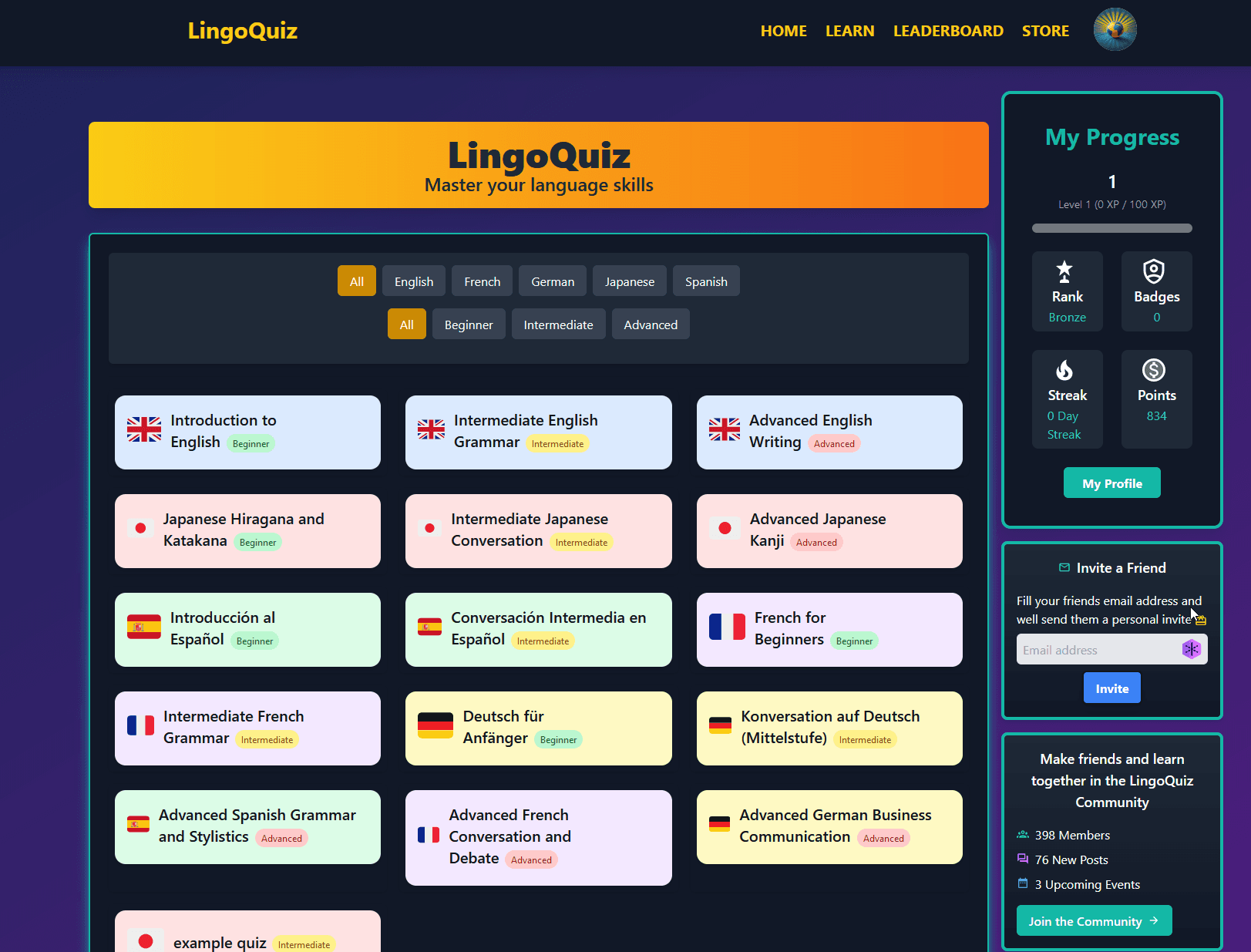Show only Advanced level quizzes

tap(651, 325)
